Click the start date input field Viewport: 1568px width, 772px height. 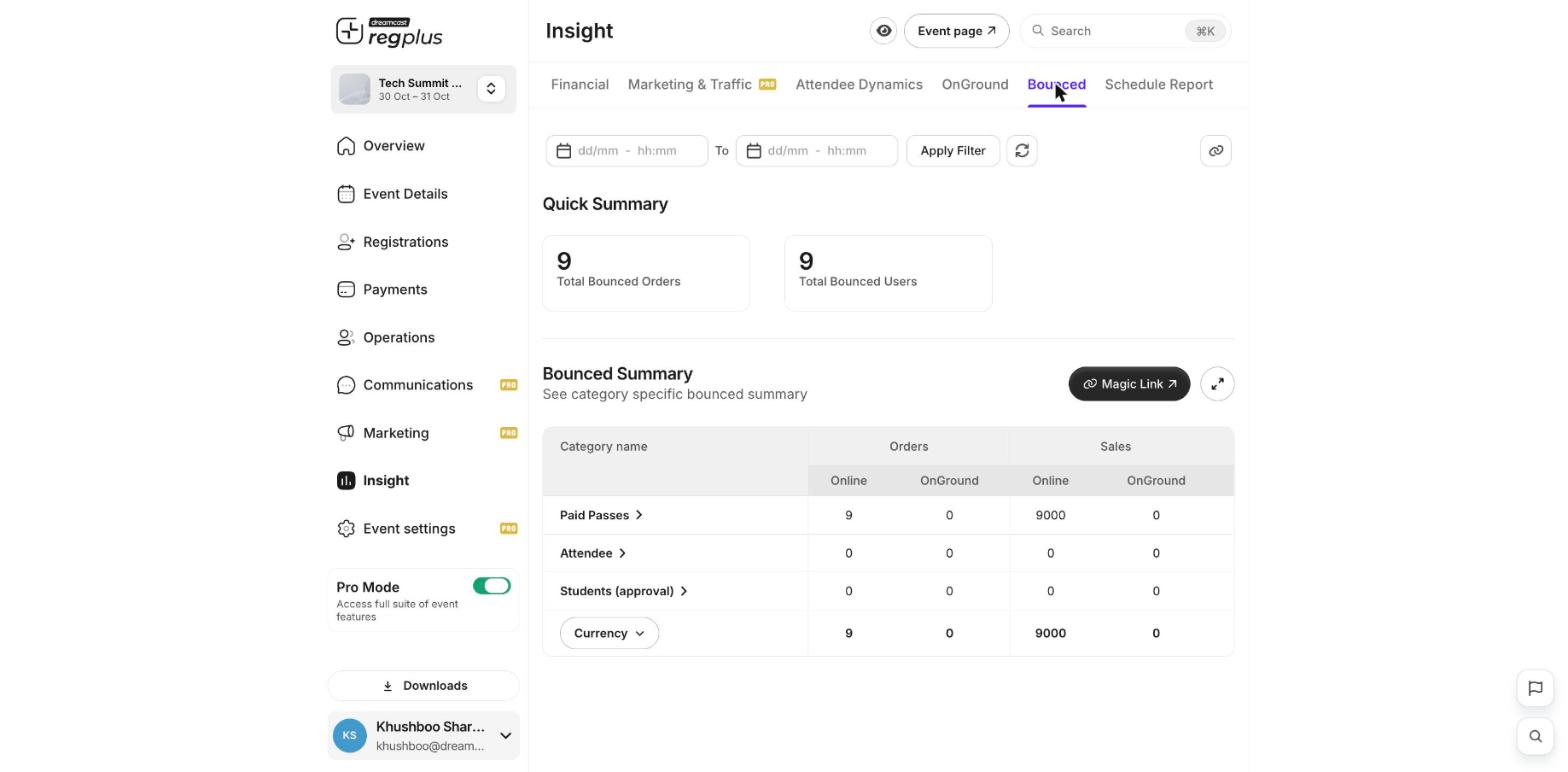(627, 151)
